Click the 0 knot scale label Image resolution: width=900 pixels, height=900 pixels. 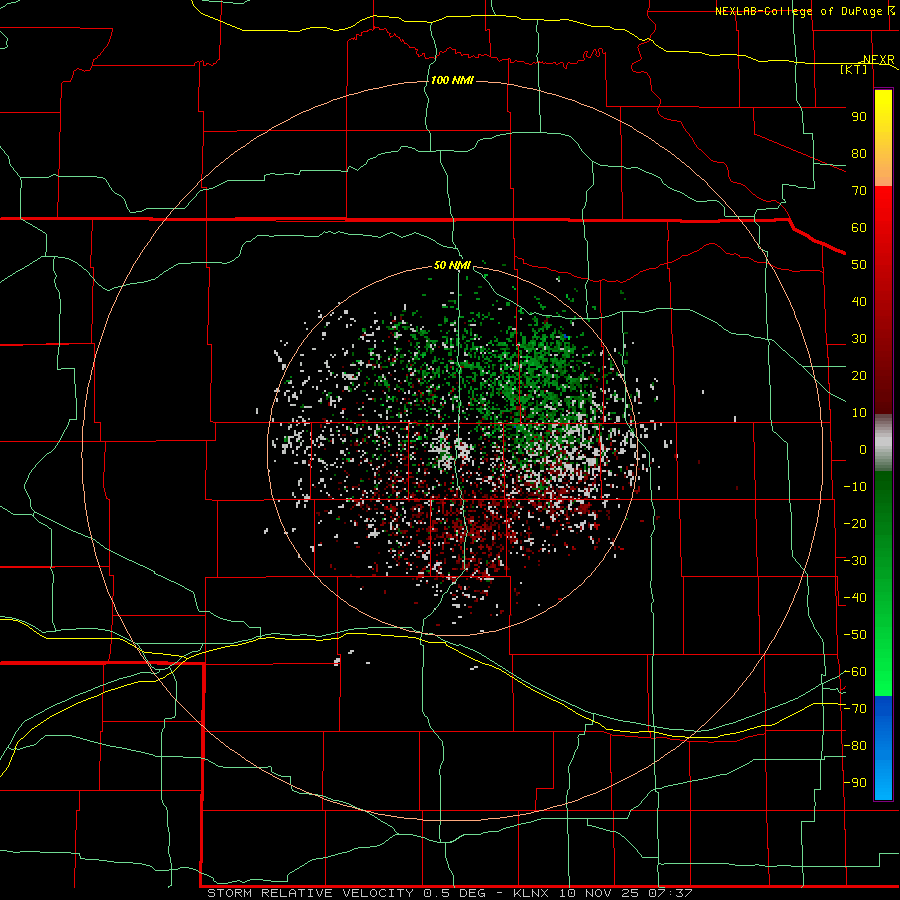[863, 450]
